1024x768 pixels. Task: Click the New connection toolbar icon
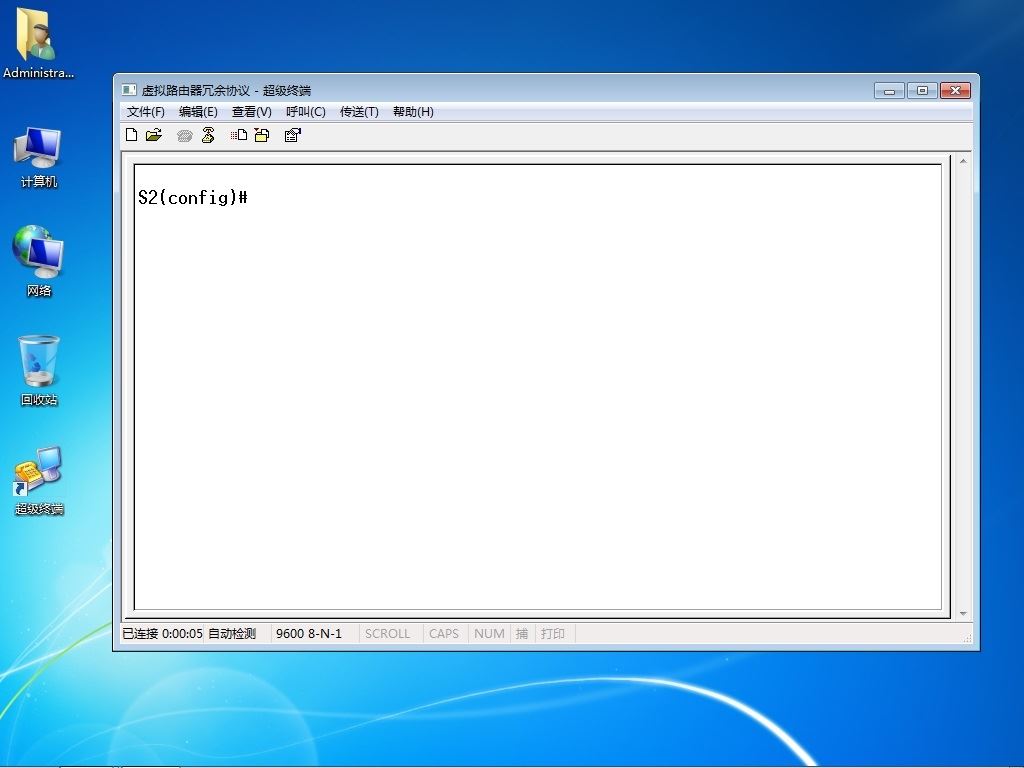tap(131, 135)
